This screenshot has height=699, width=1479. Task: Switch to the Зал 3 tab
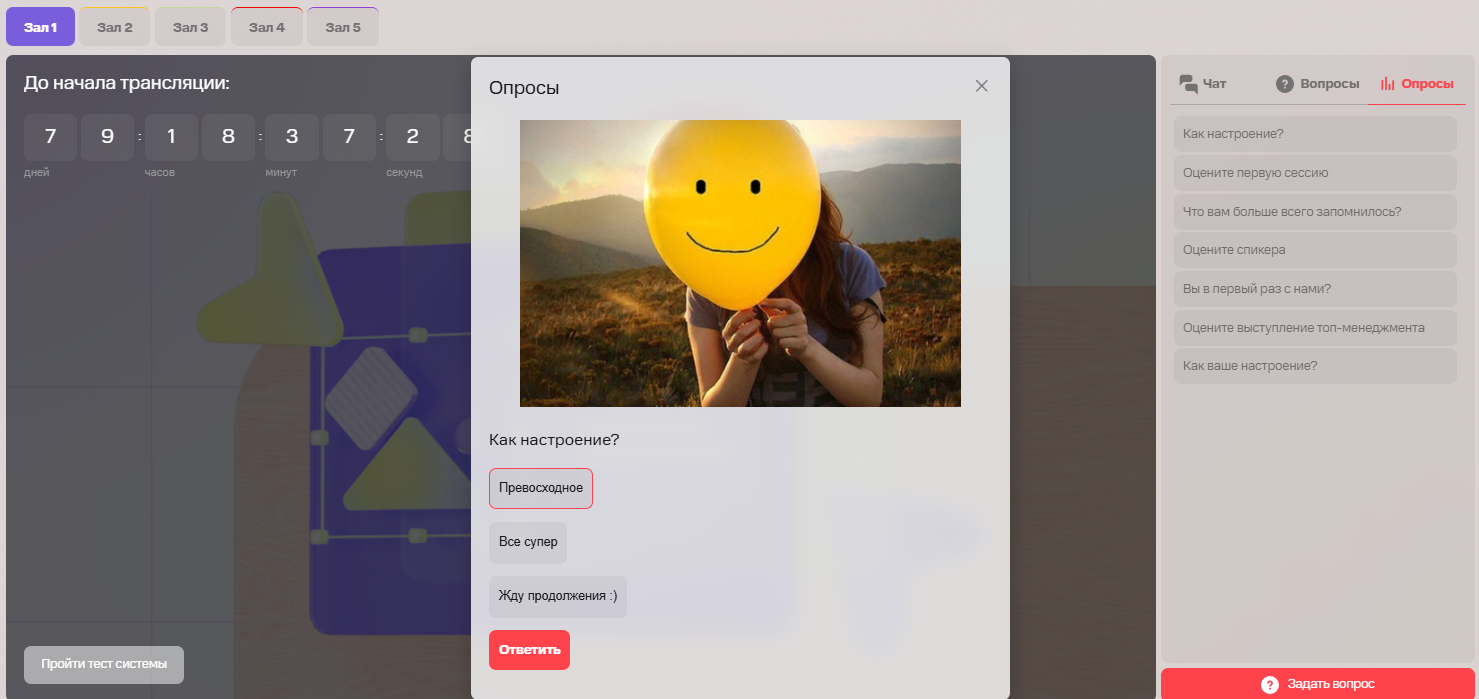click(x=191, y=27)
